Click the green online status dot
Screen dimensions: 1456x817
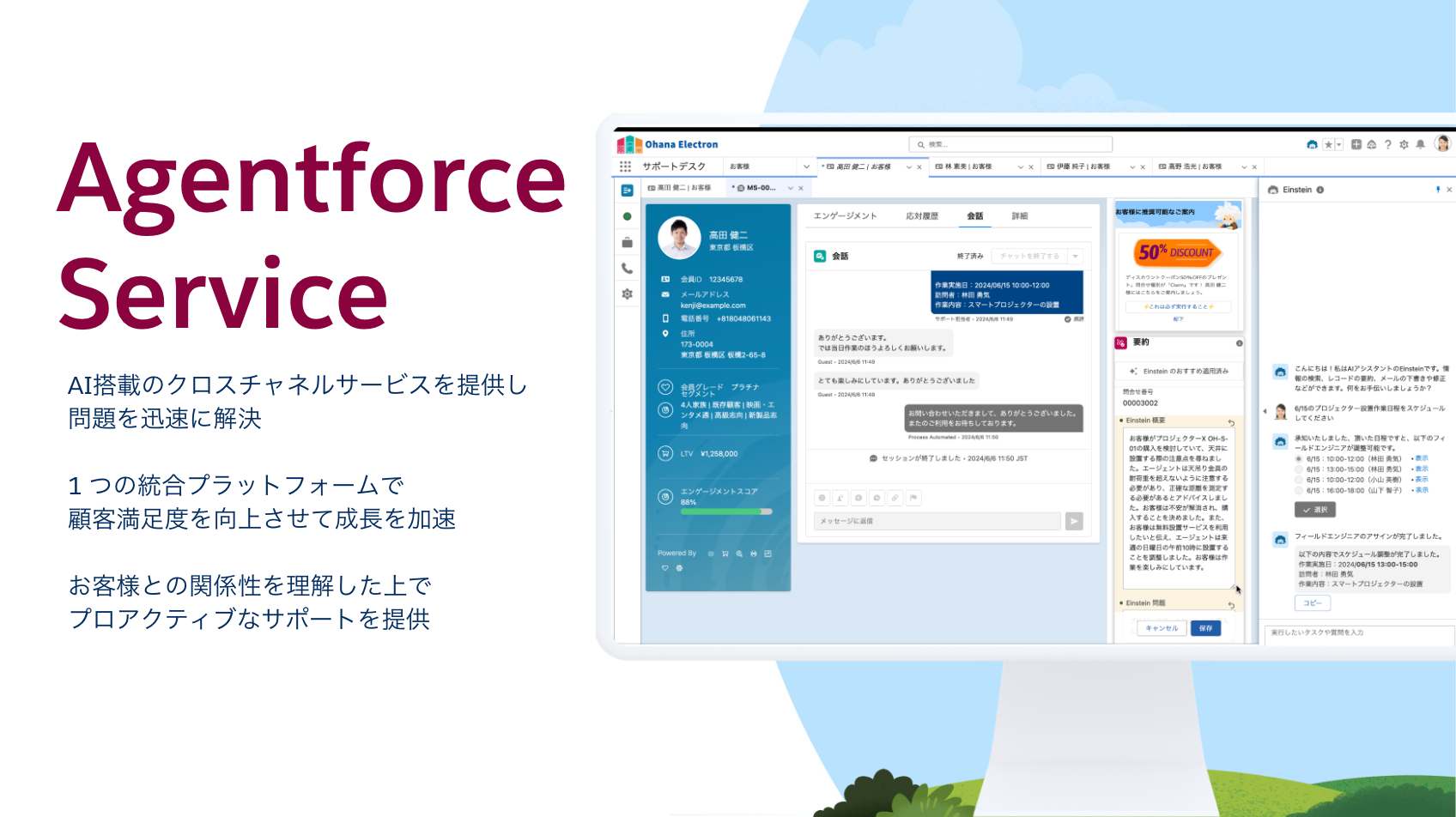pos(627,216)
